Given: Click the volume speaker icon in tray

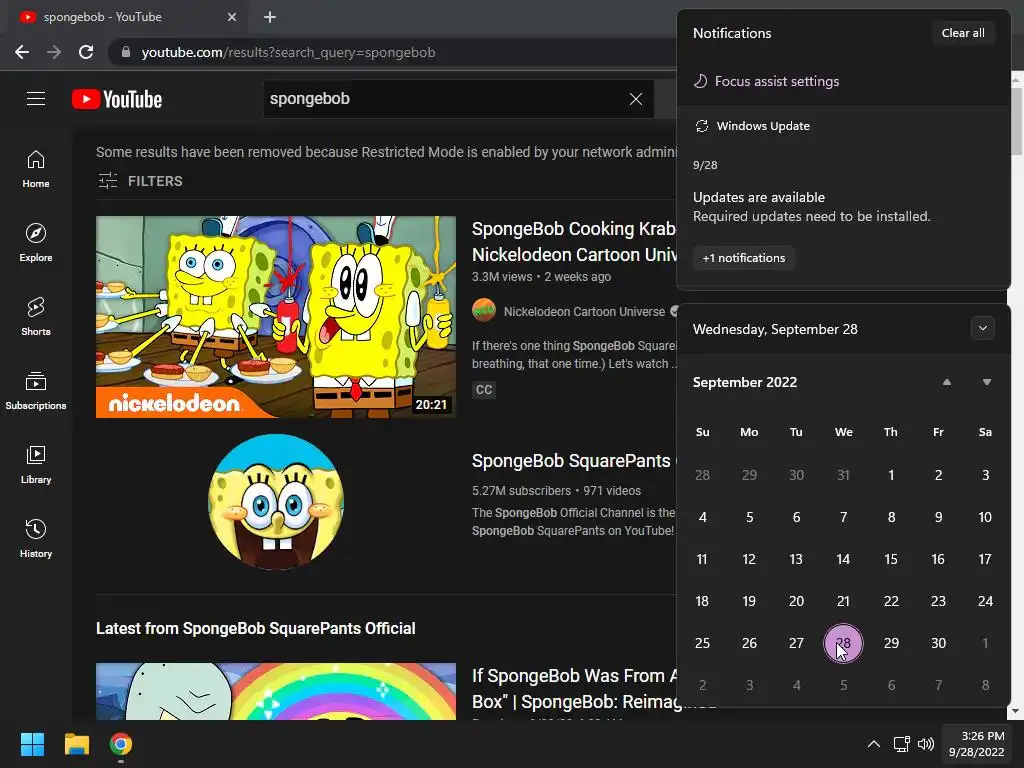Looking at the screenshot, I should pyautogui.click(x=925, y=744).
